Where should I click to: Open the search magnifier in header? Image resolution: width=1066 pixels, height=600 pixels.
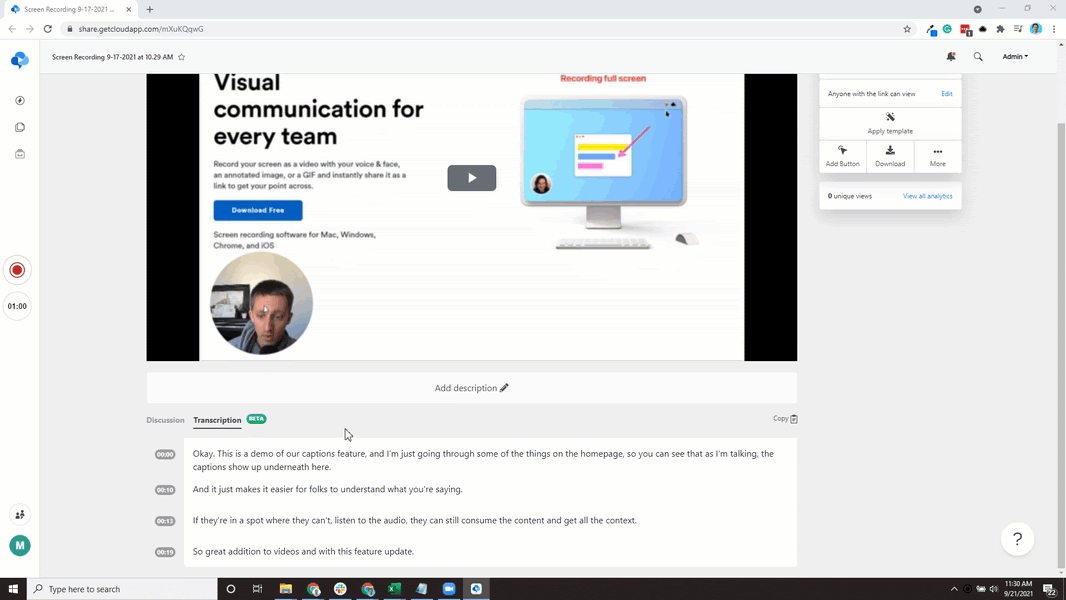[978, 56]
